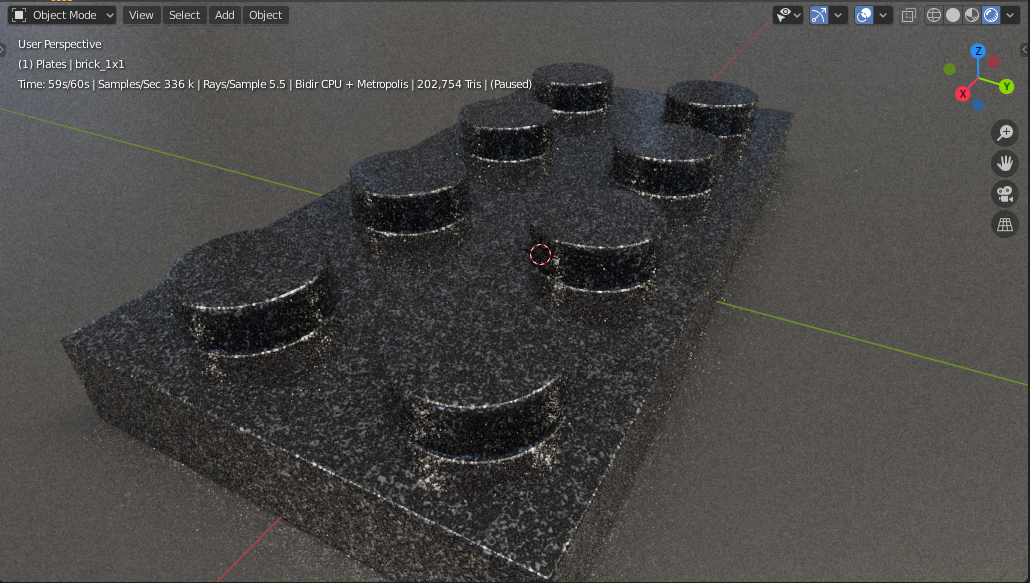Click the Object menu button
This screenshot has width=1030, height=583.
click(265, 15)
